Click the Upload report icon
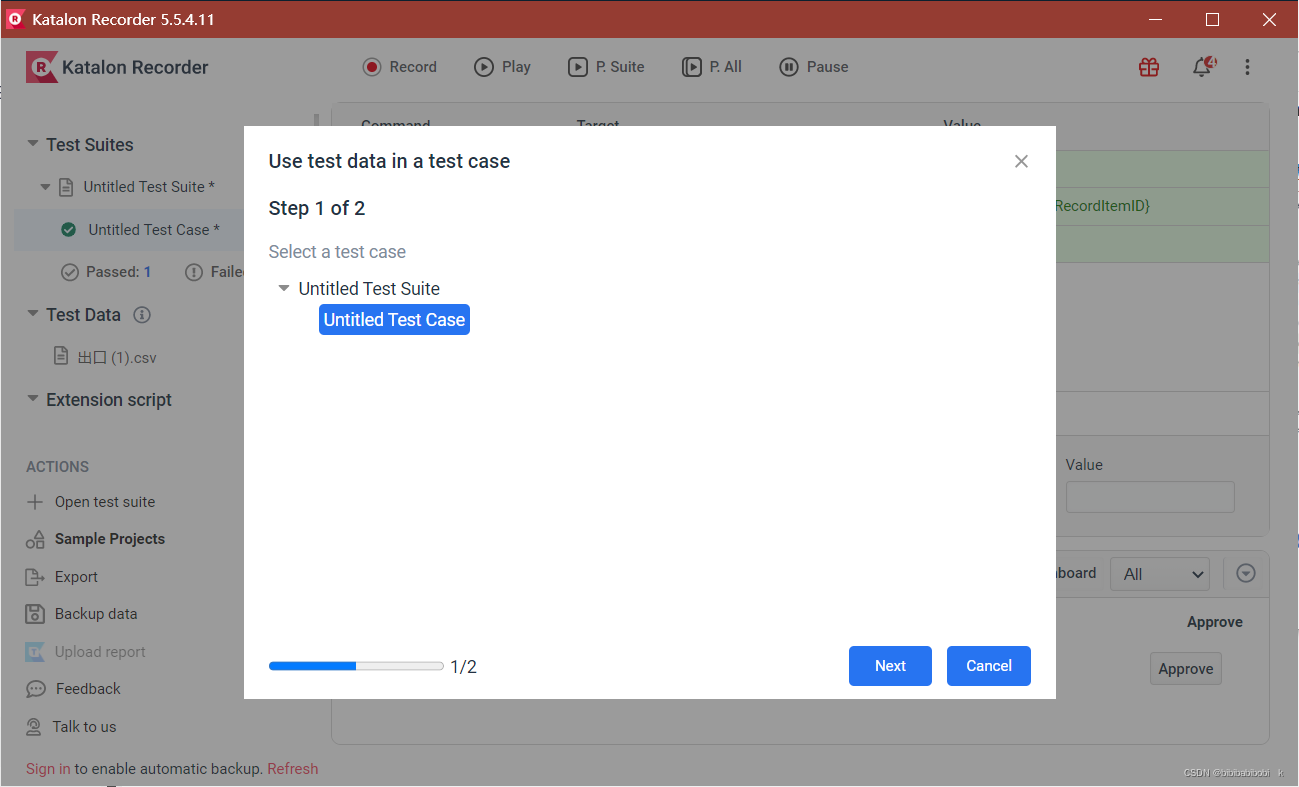The width and height of the screenshot is (1299, 787). (35, 652)
